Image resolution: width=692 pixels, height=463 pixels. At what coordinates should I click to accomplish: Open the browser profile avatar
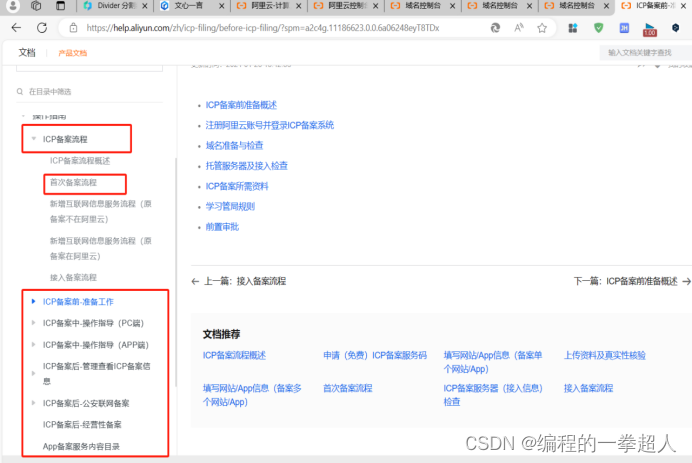13,5
